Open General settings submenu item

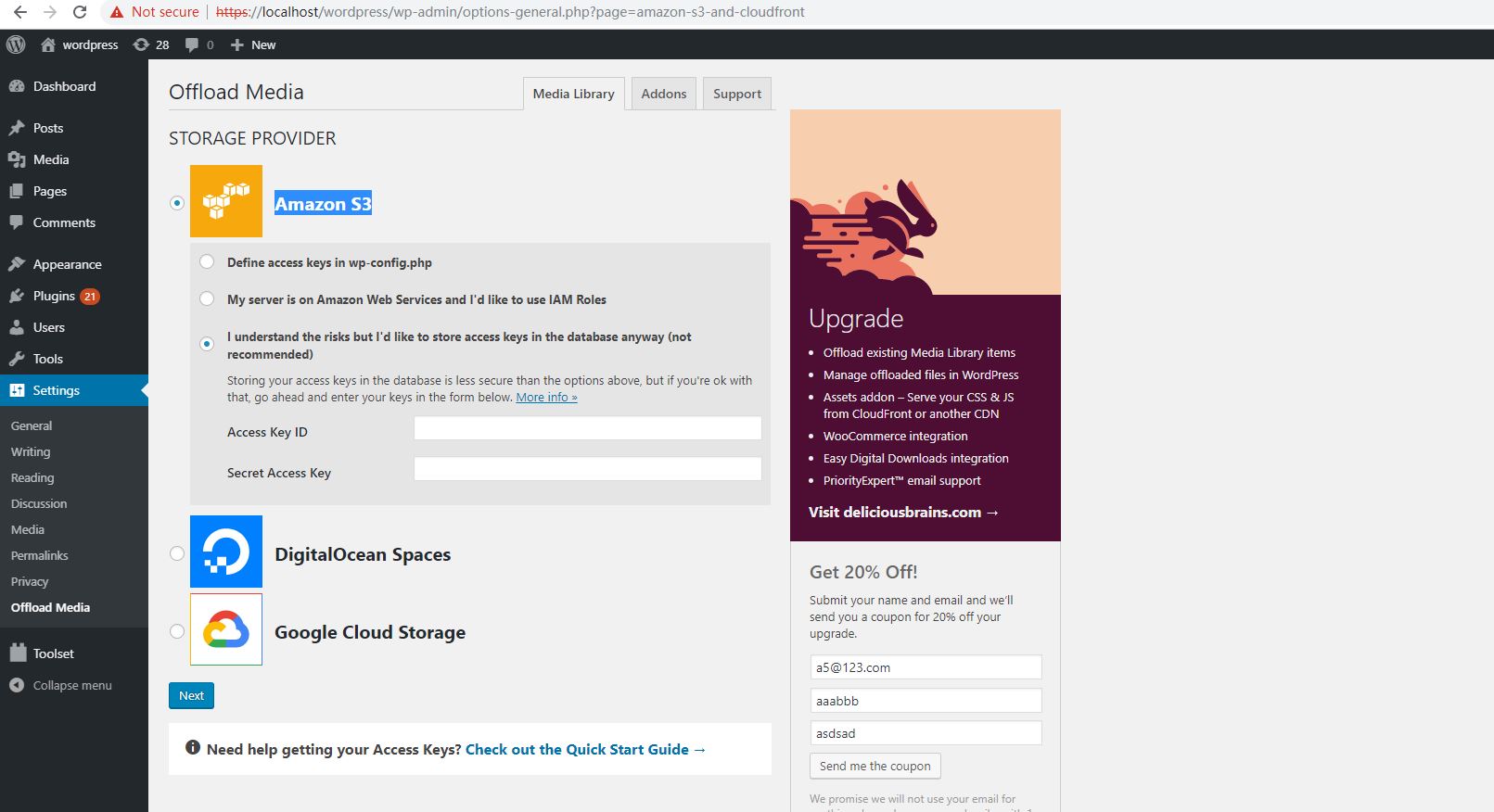point(32,425)
